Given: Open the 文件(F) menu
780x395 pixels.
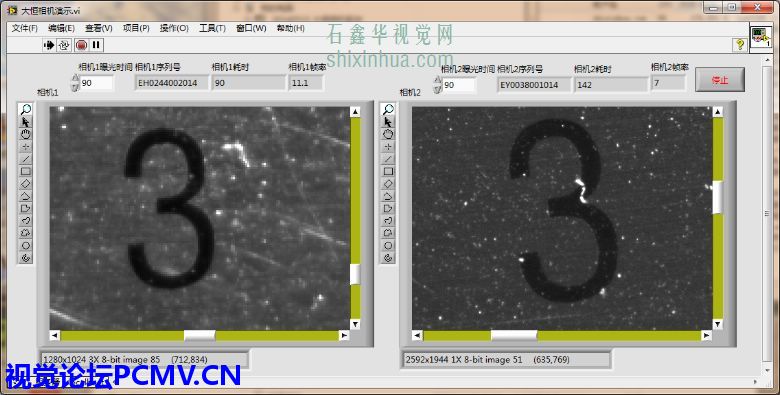Looking at the screenshot, I should coord(24,28).
